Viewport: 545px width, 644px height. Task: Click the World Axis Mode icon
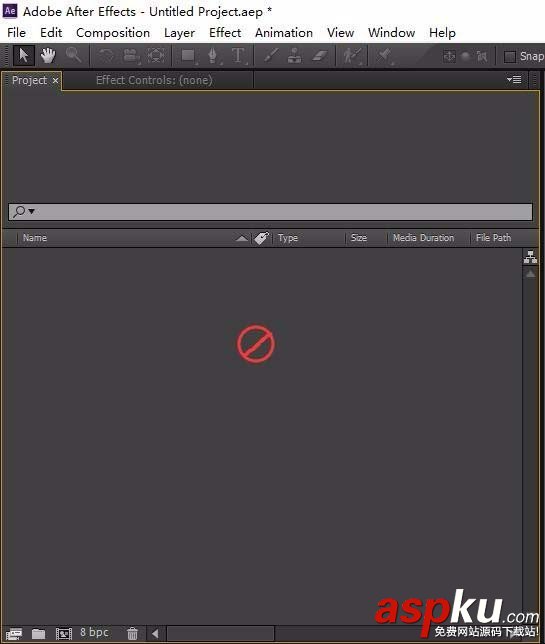(x=466, y=56)
